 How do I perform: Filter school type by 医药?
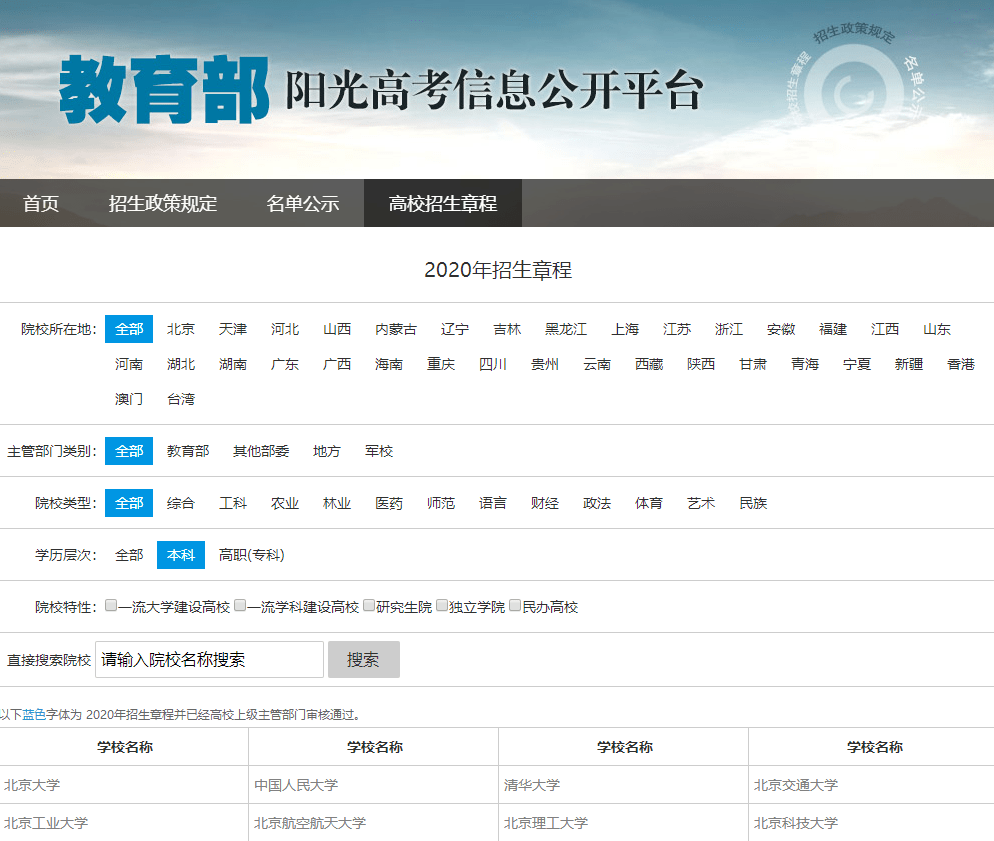(x=389, y=503)
